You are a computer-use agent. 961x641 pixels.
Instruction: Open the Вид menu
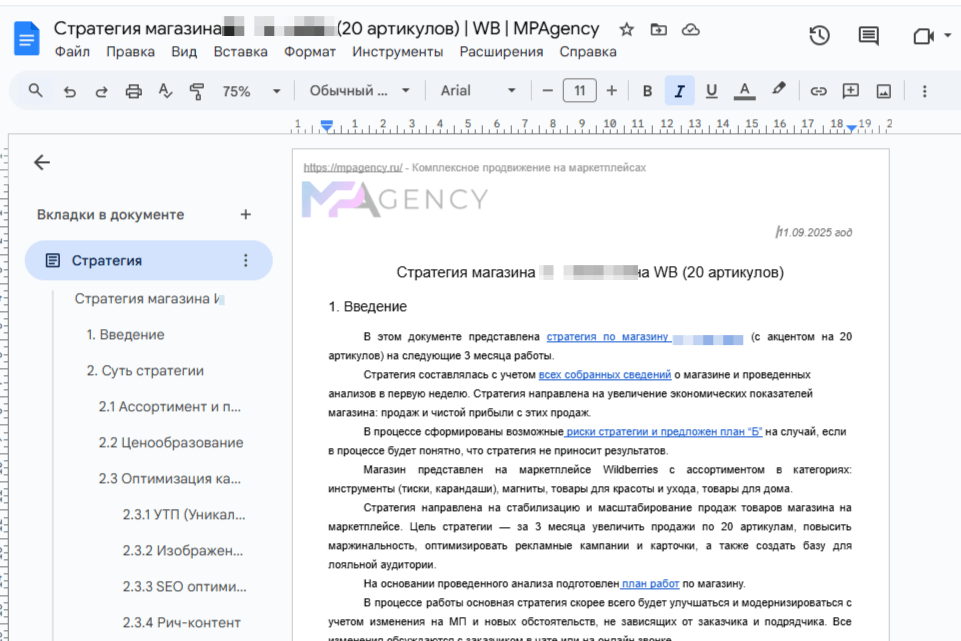click(184, 52)
